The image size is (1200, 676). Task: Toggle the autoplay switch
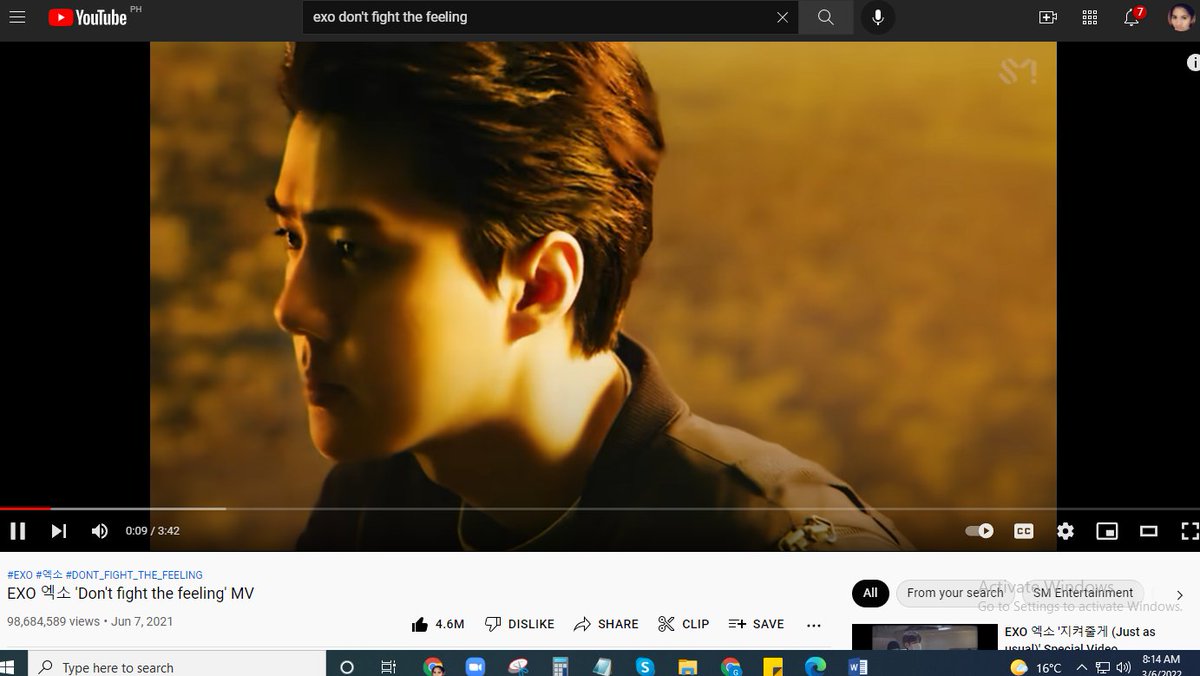click(x=980, y=531)
